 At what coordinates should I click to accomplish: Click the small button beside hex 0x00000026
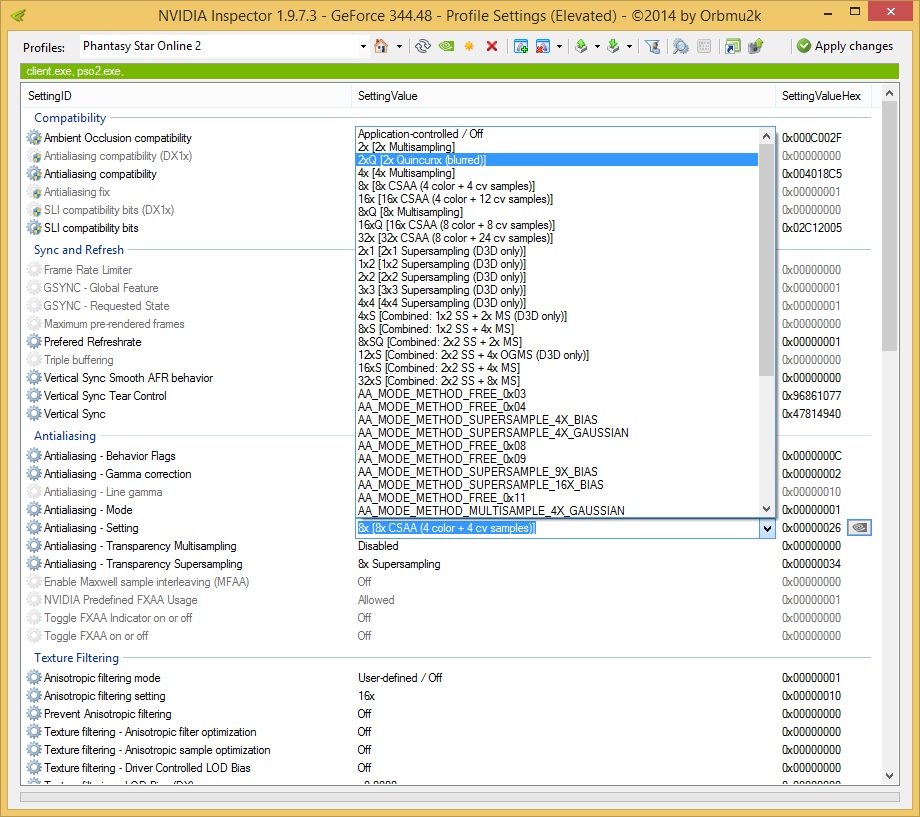tap(859, 528)
